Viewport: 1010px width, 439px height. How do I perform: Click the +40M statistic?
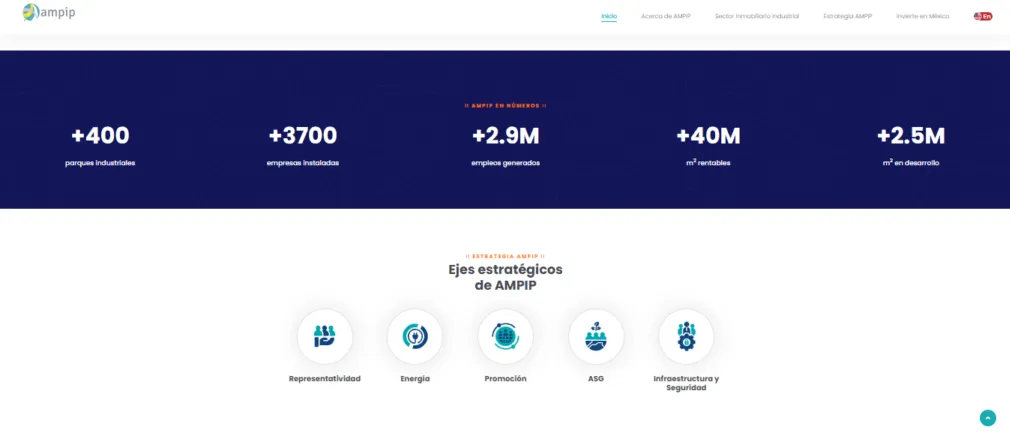coord(709,136)
